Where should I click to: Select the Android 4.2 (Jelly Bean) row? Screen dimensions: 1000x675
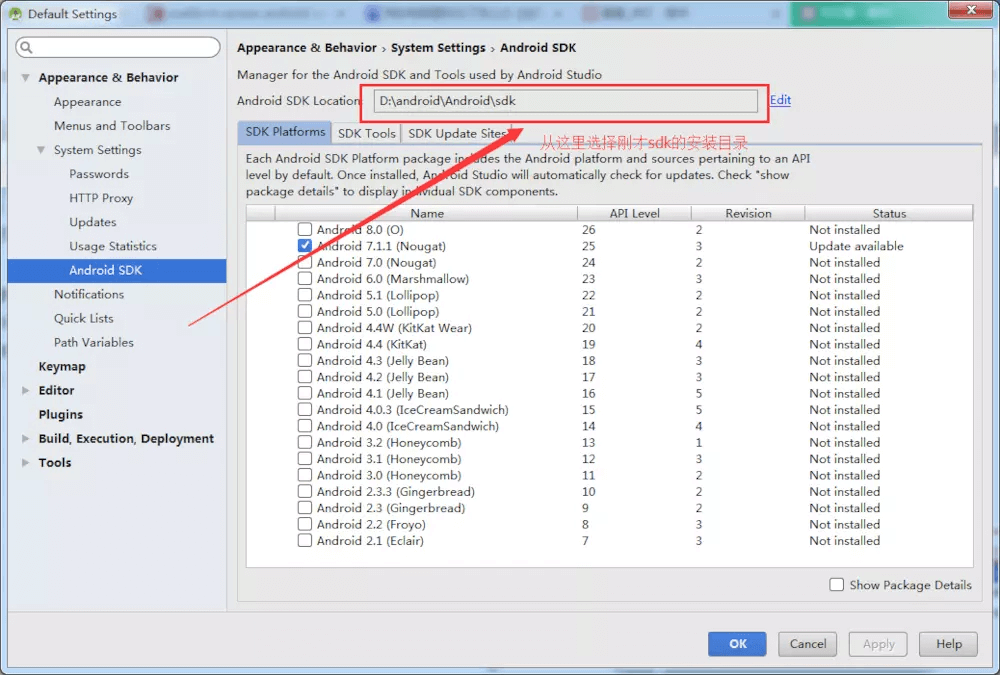point(610,377)
